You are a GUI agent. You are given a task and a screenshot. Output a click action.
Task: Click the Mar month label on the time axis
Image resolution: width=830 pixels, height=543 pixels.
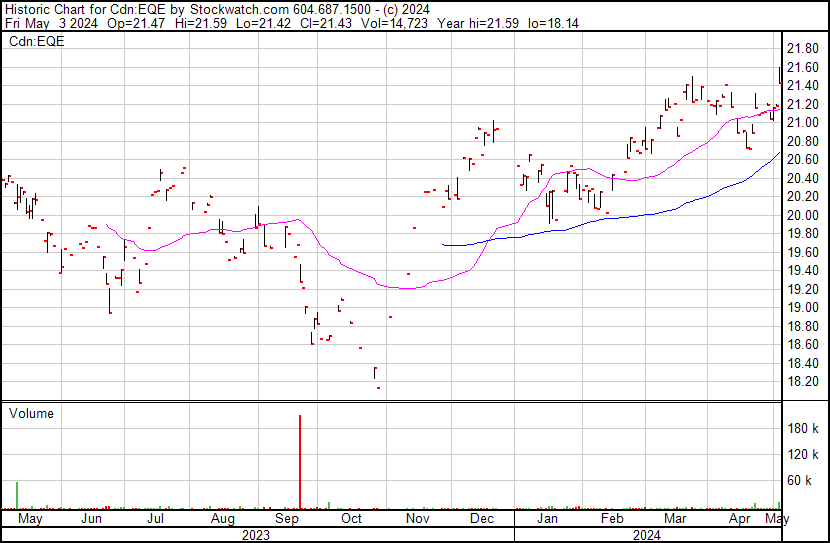[675, 520]
